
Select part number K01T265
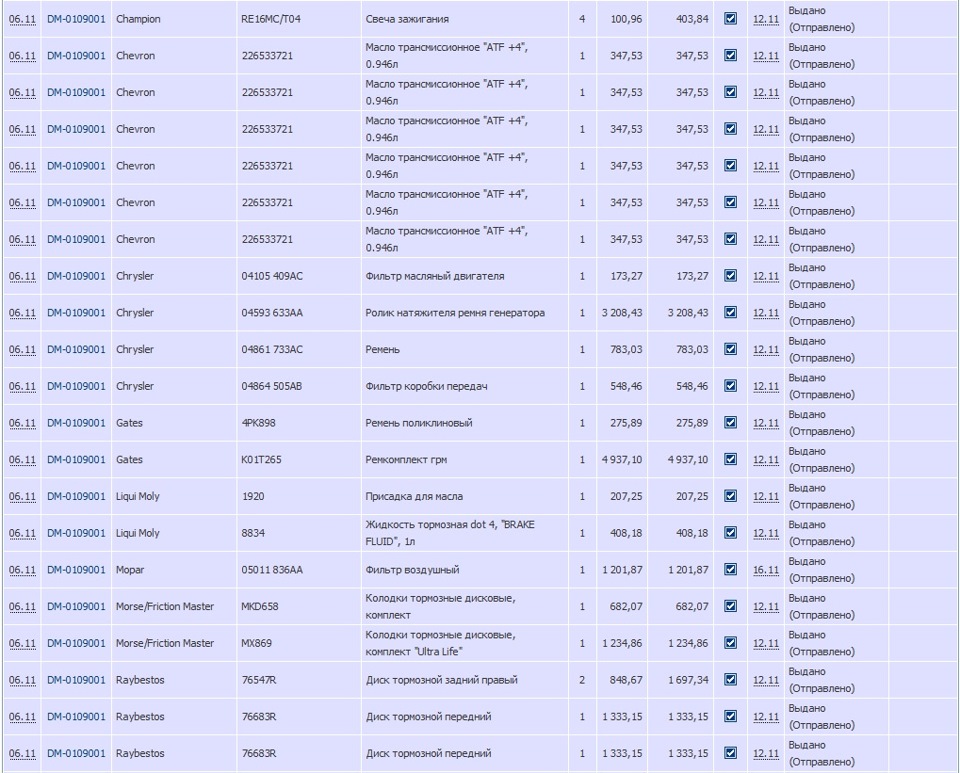(x=261, y=460)
